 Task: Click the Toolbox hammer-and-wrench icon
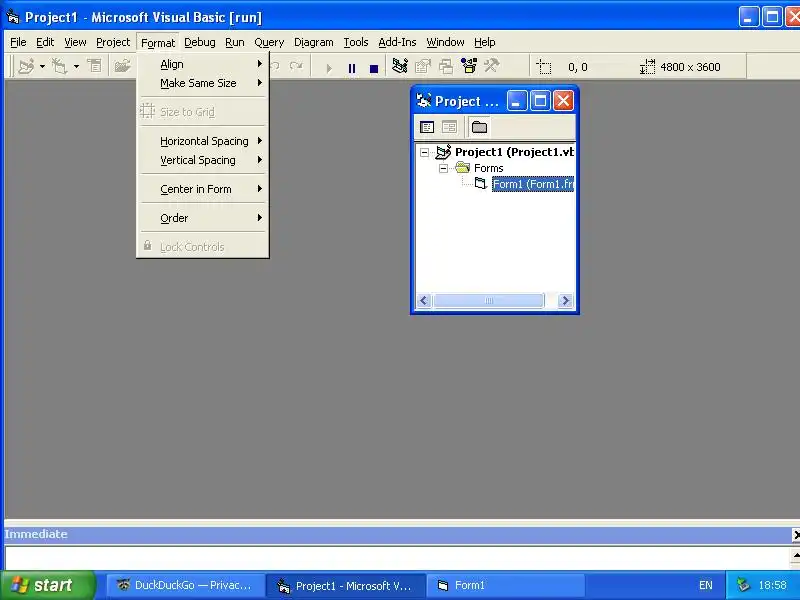coord(492,66)
